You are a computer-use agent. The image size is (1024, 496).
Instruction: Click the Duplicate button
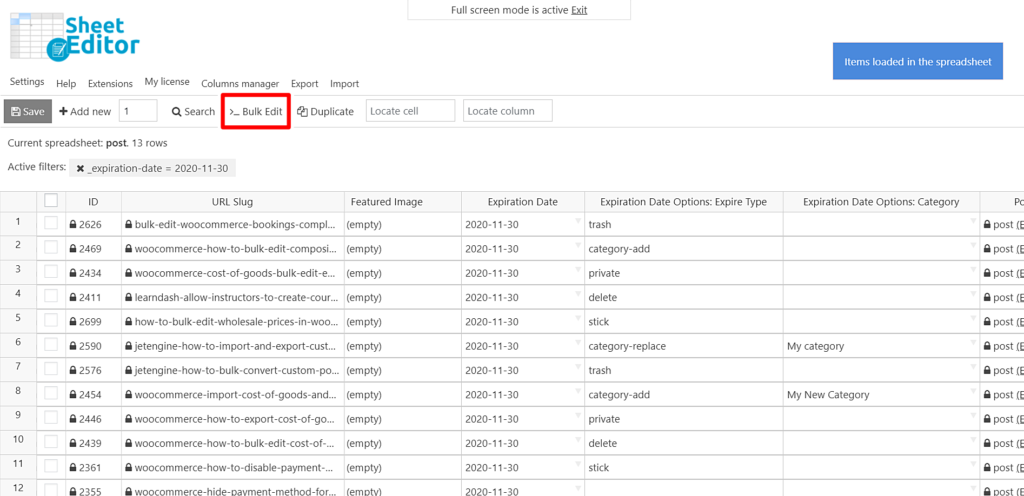click(325, 111)
